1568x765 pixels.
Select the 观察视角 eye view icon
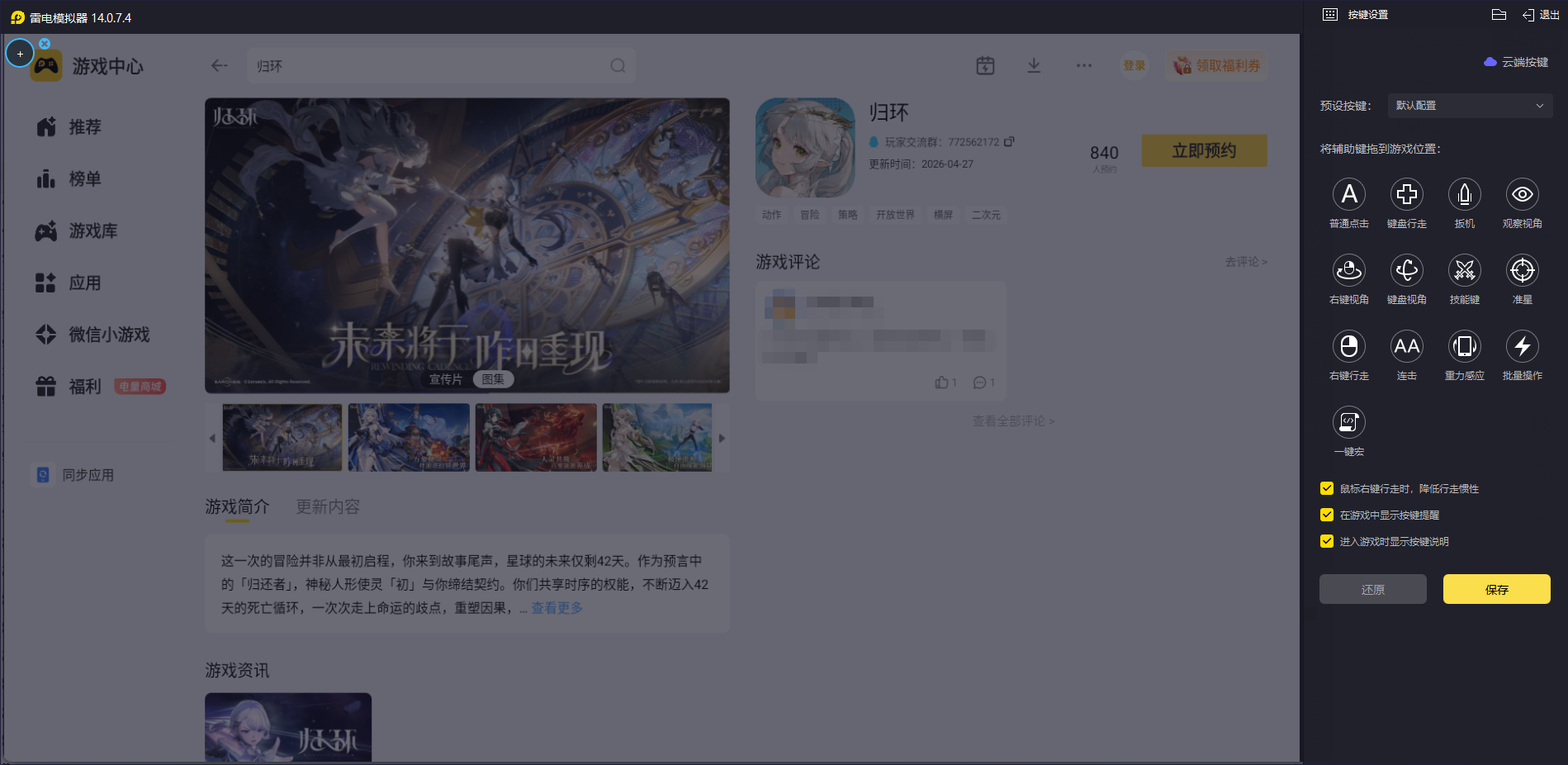click(1523, 194)
